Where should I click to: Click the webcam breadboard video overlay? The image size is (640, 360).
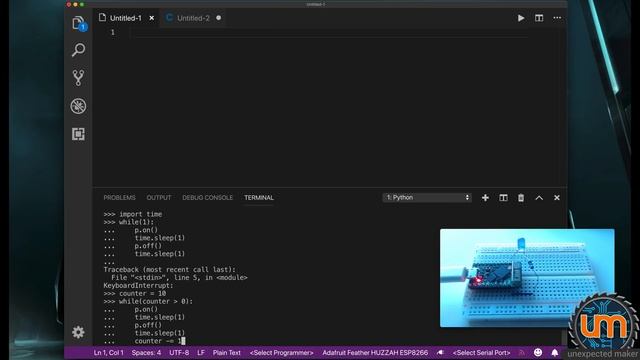click(527, 278)
